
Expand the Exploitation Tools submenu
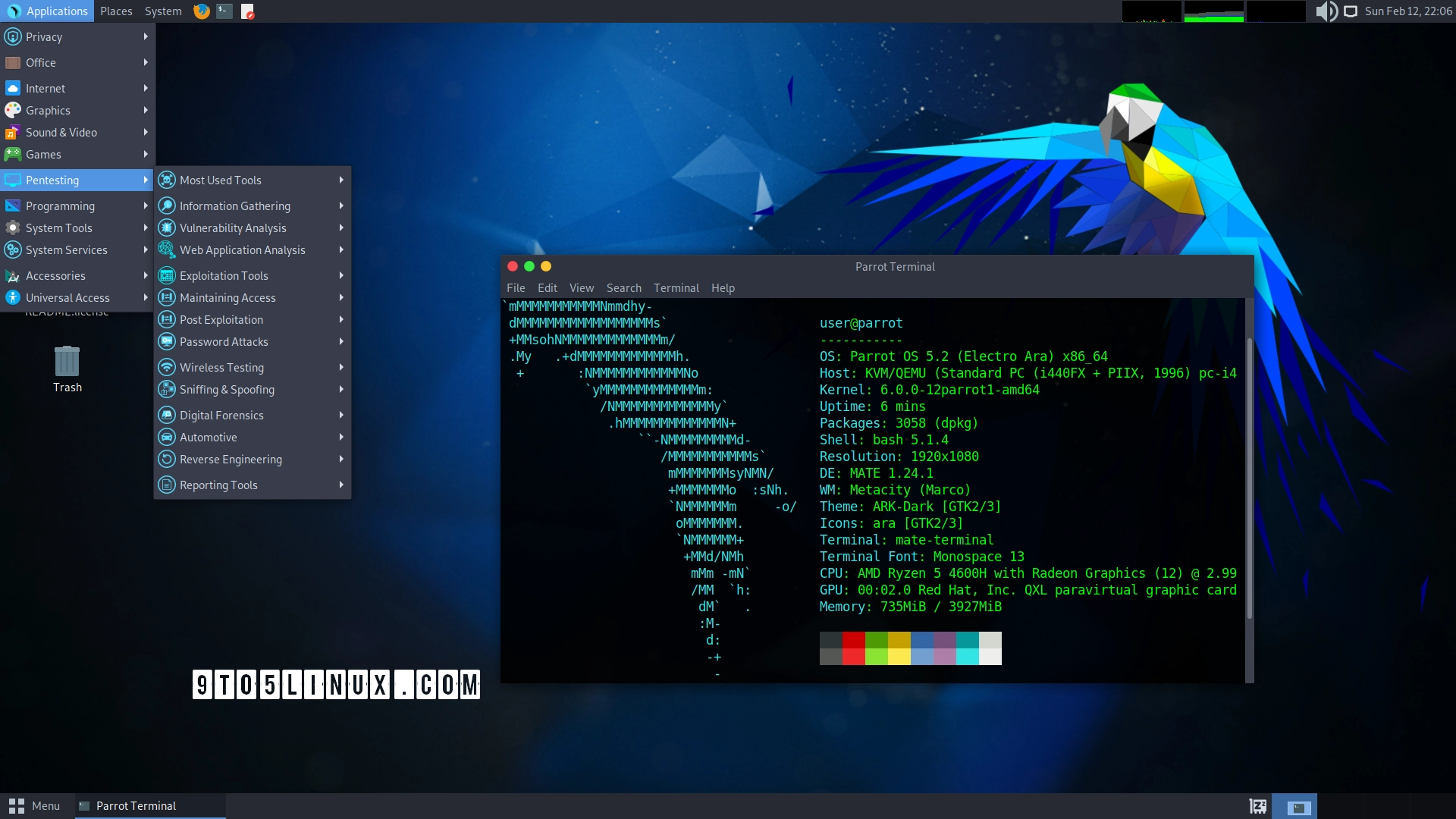224,275
